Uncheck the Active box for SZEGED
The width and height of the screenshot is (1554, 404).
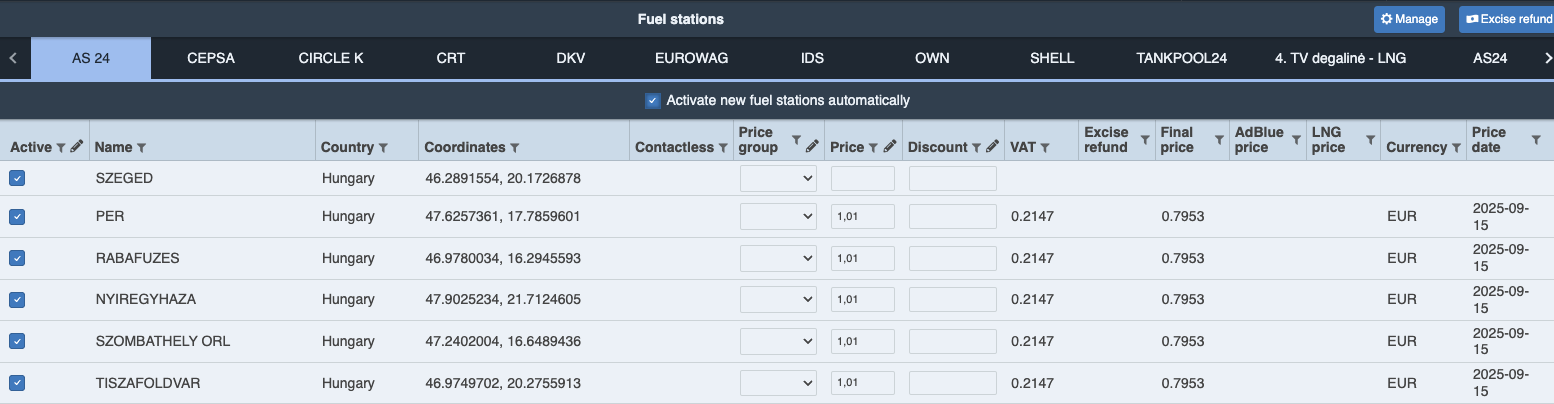point(17,178)
